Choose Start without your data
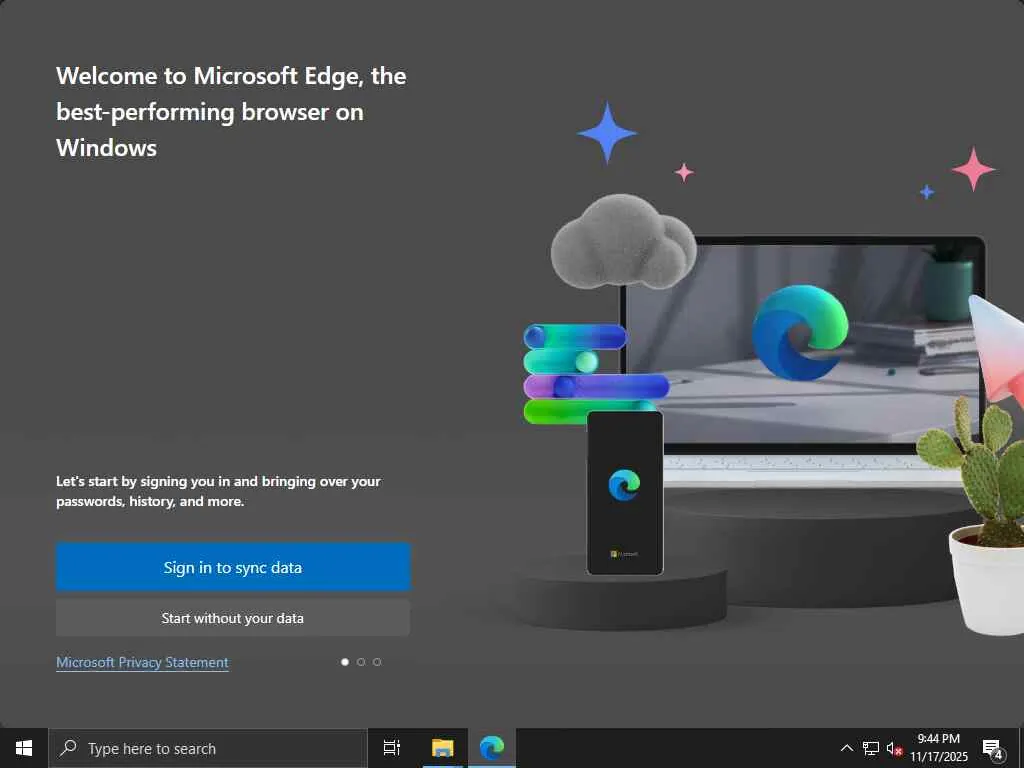The width and height of the screenshot is (1024, 768). click(x=233, y=618)
